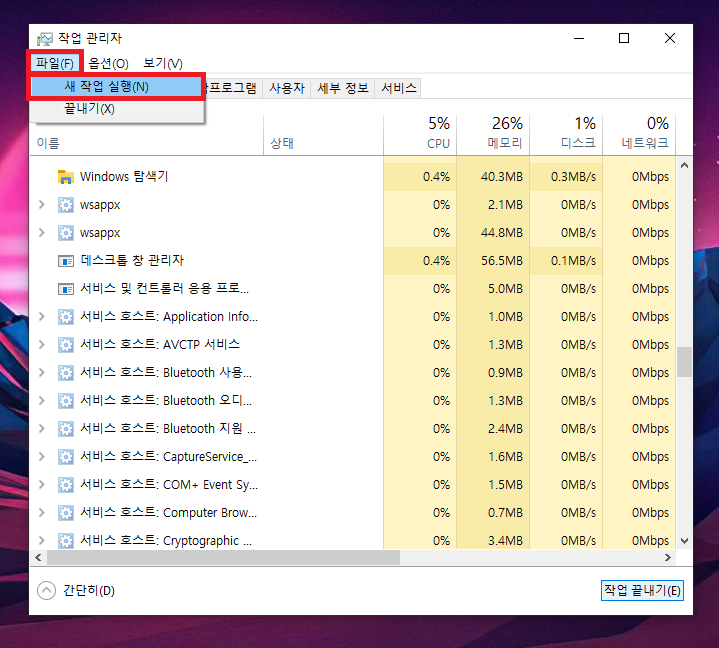The width and height of the screenshot is (719, 648).
Task: Expand the second wsappx row (44.8MB)
Action: click(42, 233)
